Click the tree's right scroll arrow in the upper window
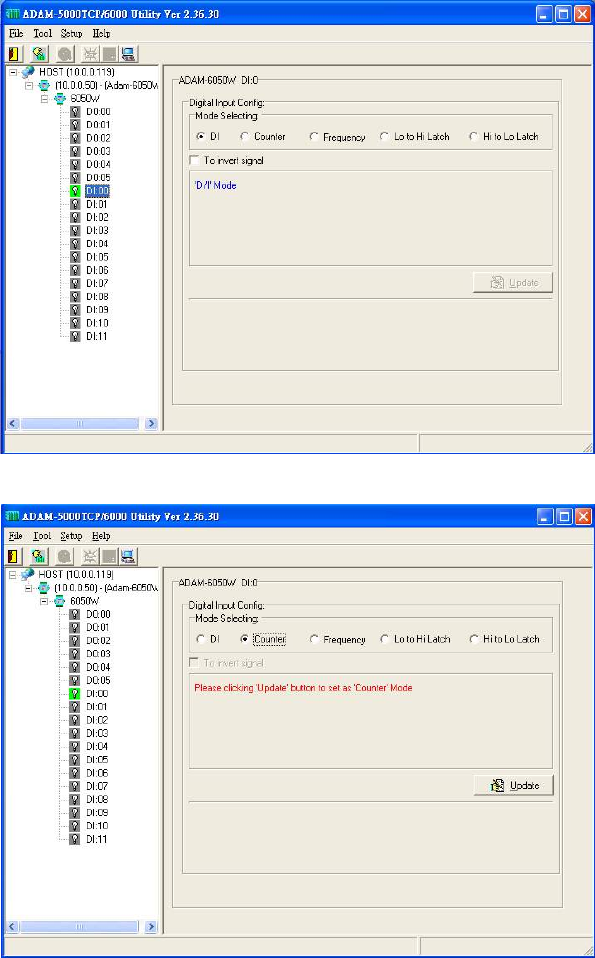Viewport: 595px width, 958px height. pos(151,423)
